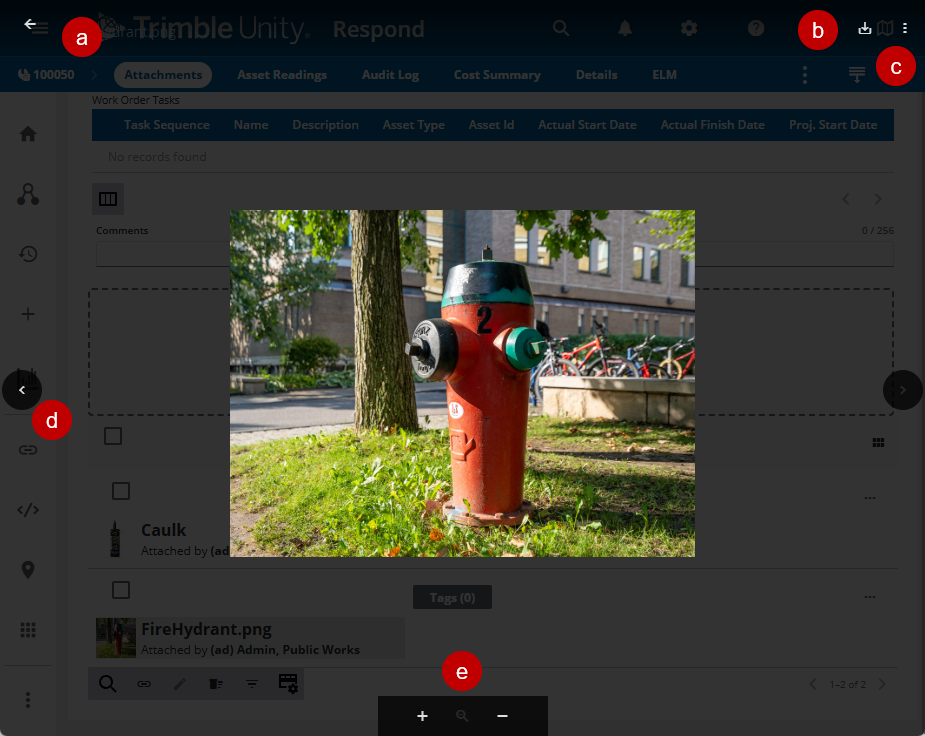
Task: Zoom in with the plus button
Action: coord(422,716)
